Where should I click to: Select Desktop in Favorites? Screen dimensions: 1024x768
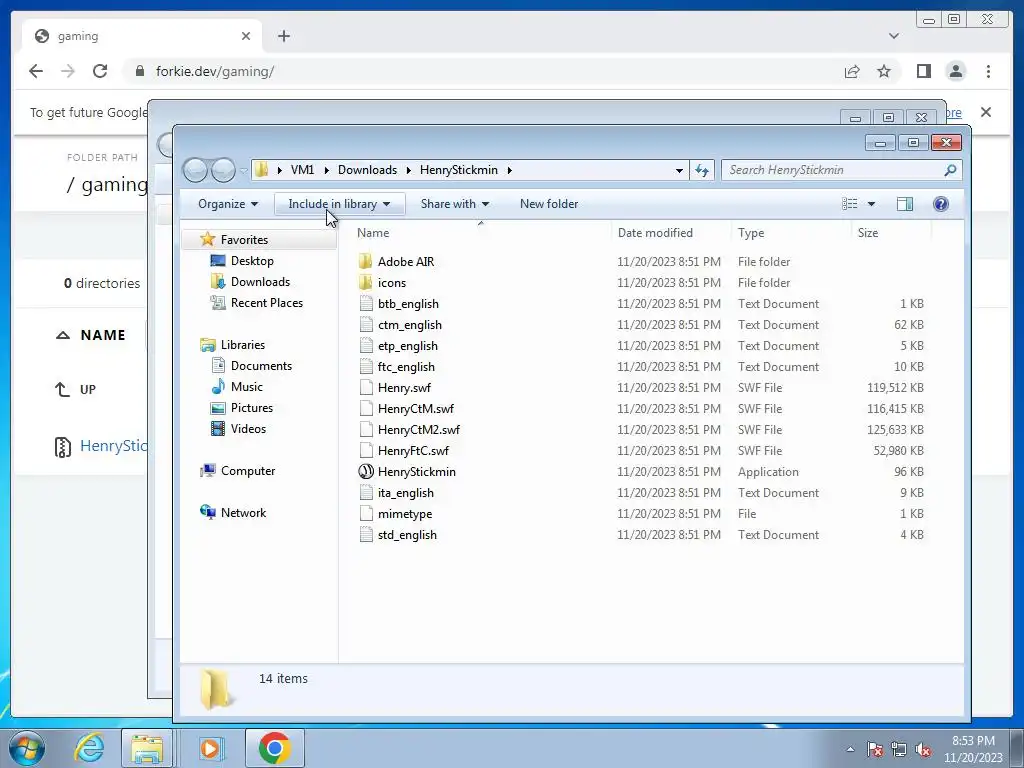(x=252, y=261)
